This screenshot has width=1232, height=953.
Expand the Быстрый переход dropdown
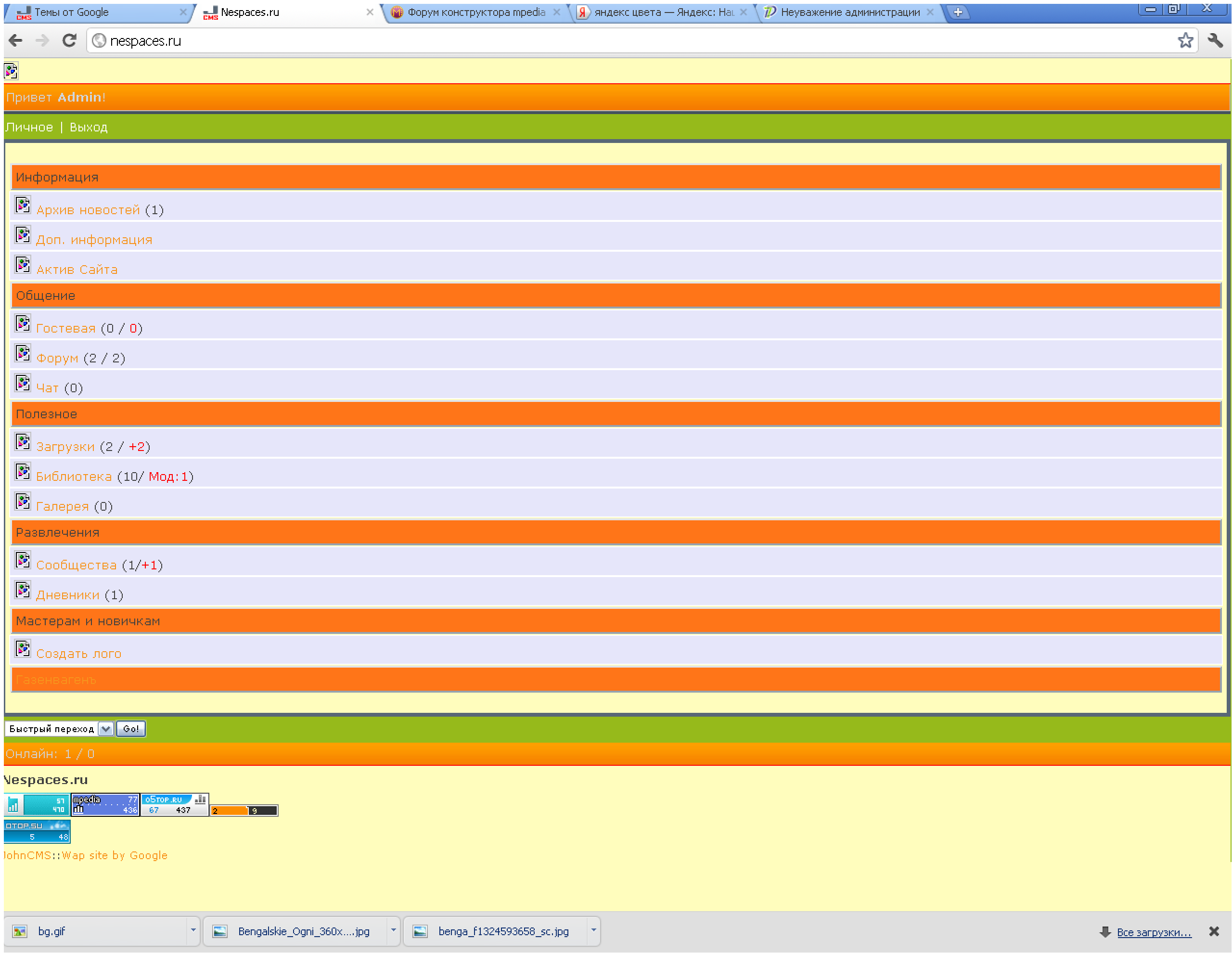105,728
